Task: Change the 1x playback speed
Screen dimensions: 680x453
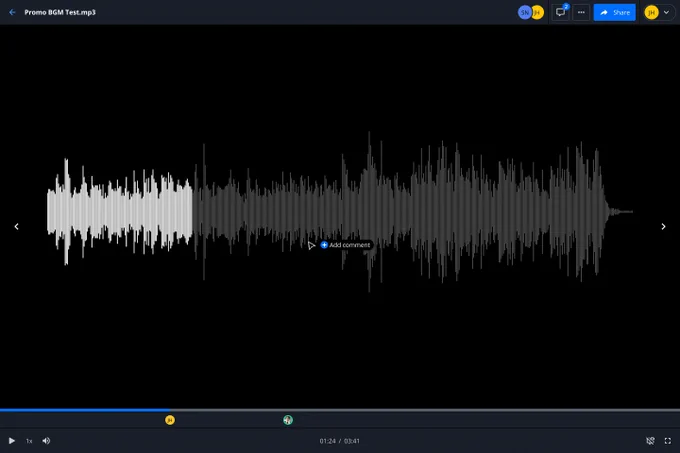Action: coord(29,441)
